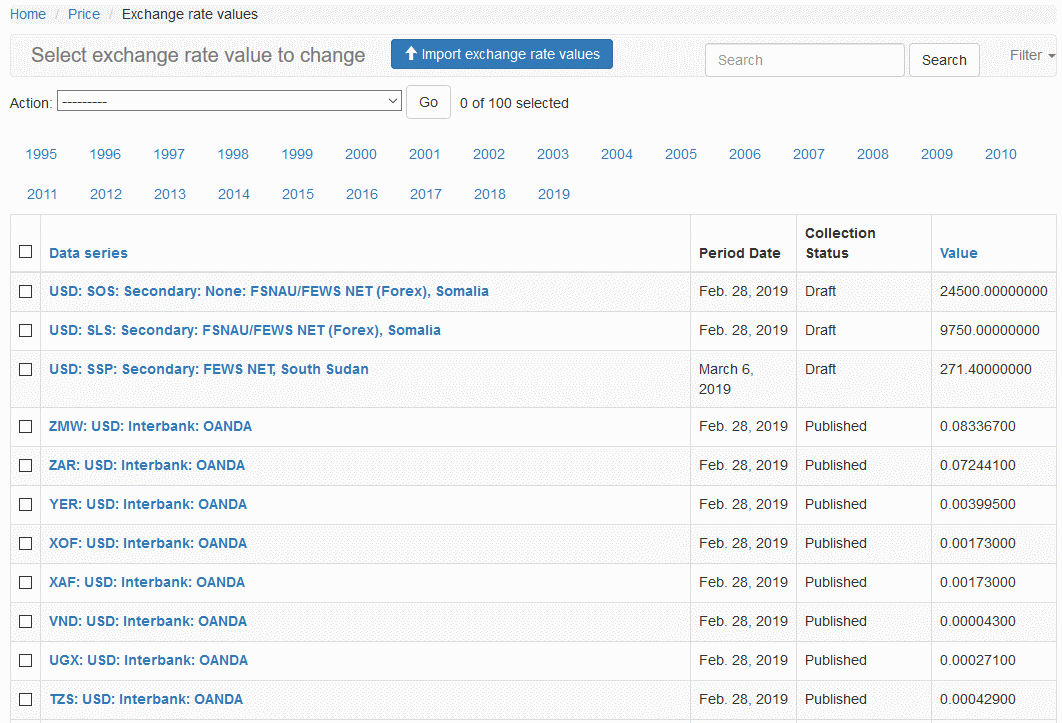1062x723 pixels.
Task: Sort by the Data series column header
Action: click(88, 253)
